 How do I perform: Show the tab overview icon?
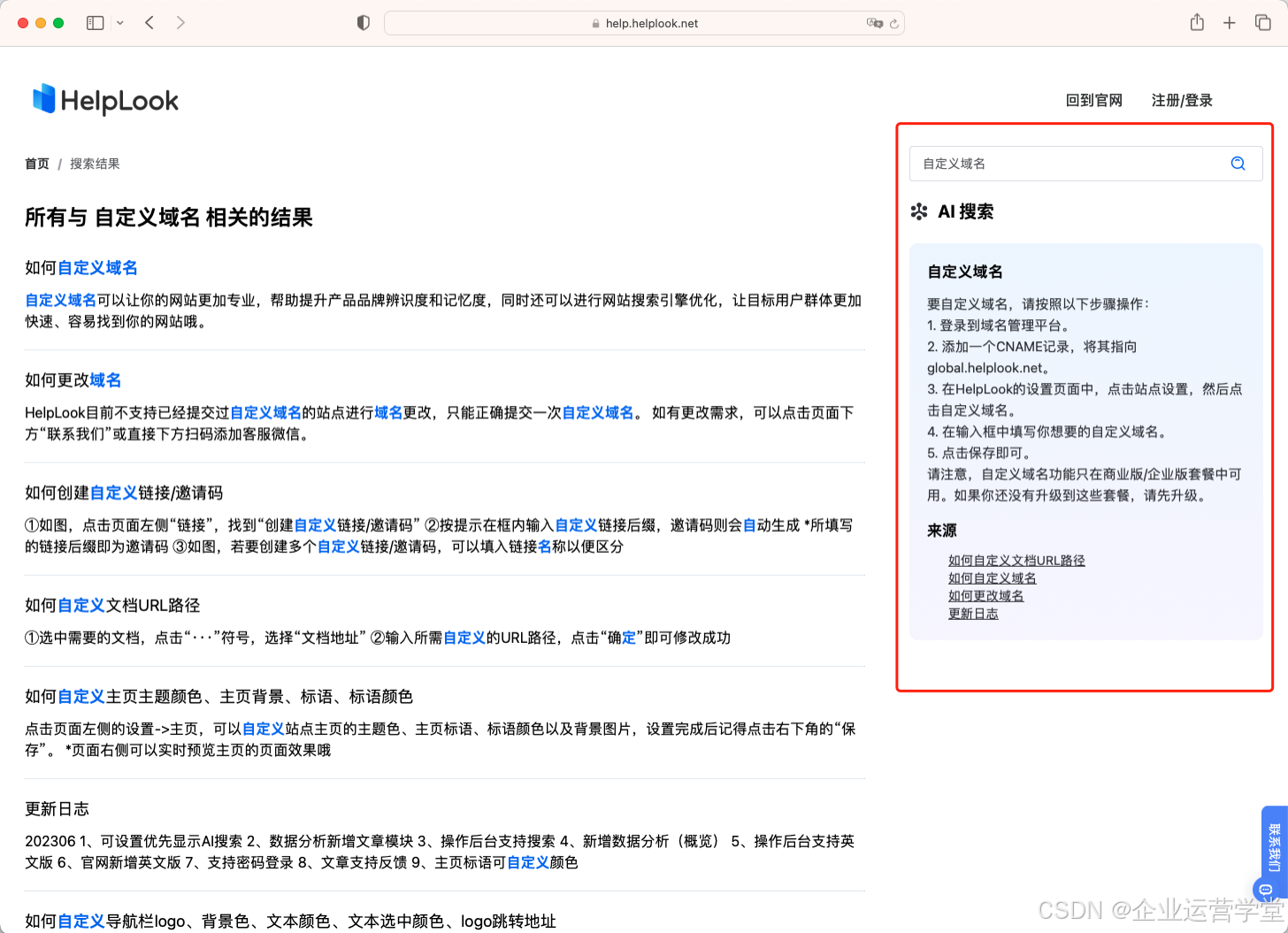point(1263,23)
